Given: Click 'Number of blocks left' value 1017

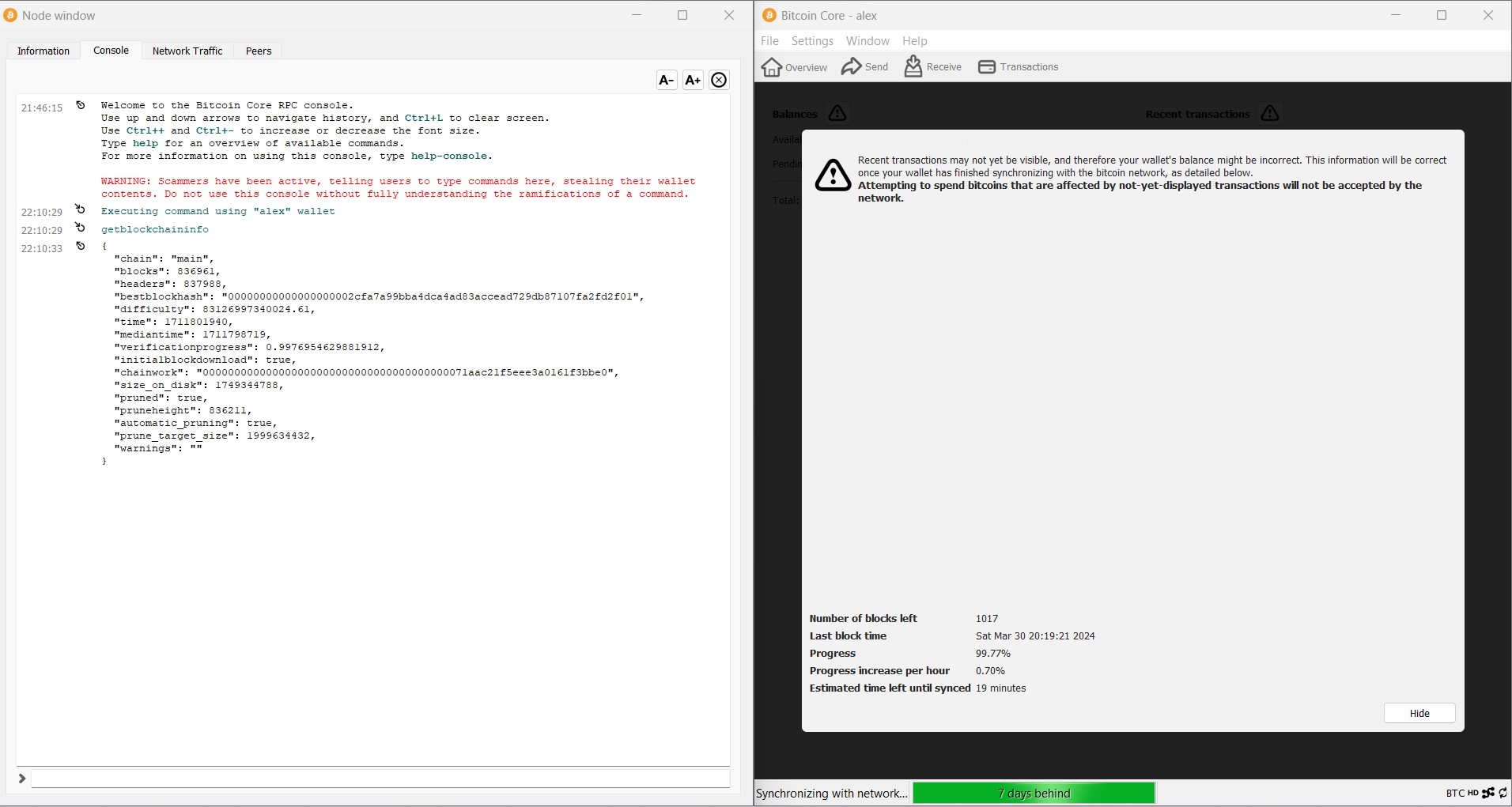Looking at the screenshot, I should pos(987,619).
